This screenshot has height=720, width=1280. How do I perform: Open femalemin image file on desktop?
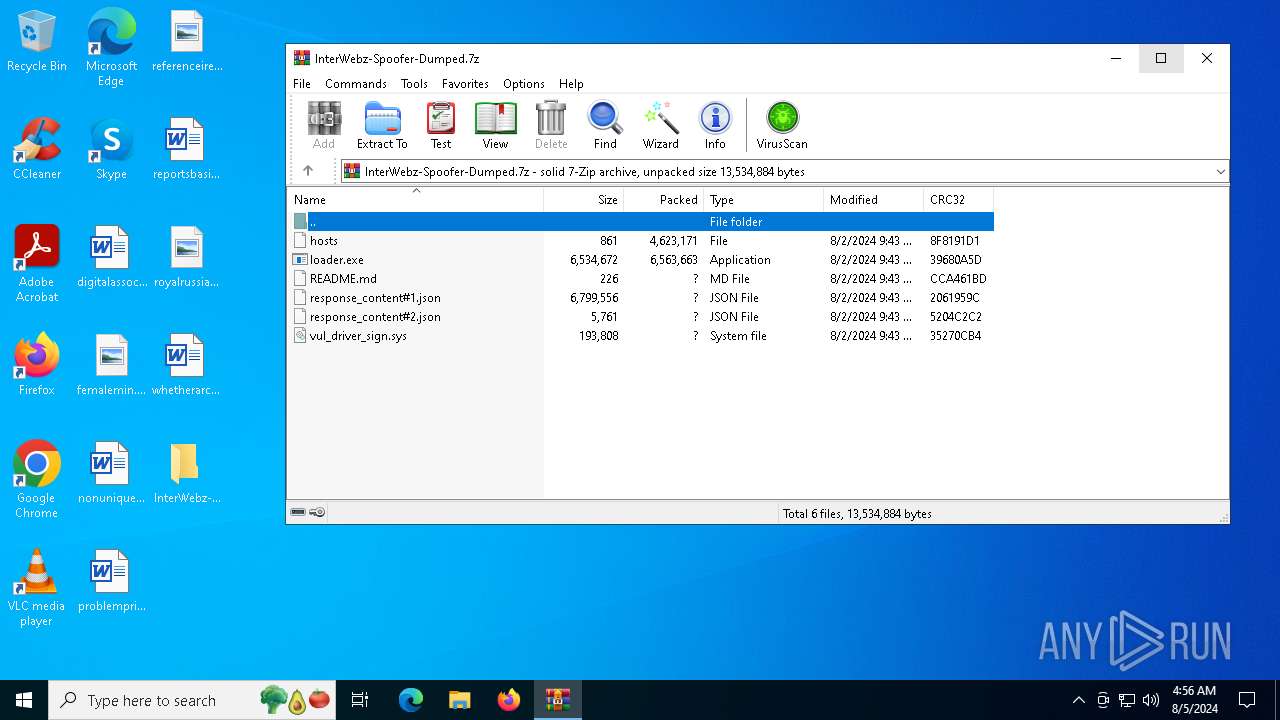111,364
